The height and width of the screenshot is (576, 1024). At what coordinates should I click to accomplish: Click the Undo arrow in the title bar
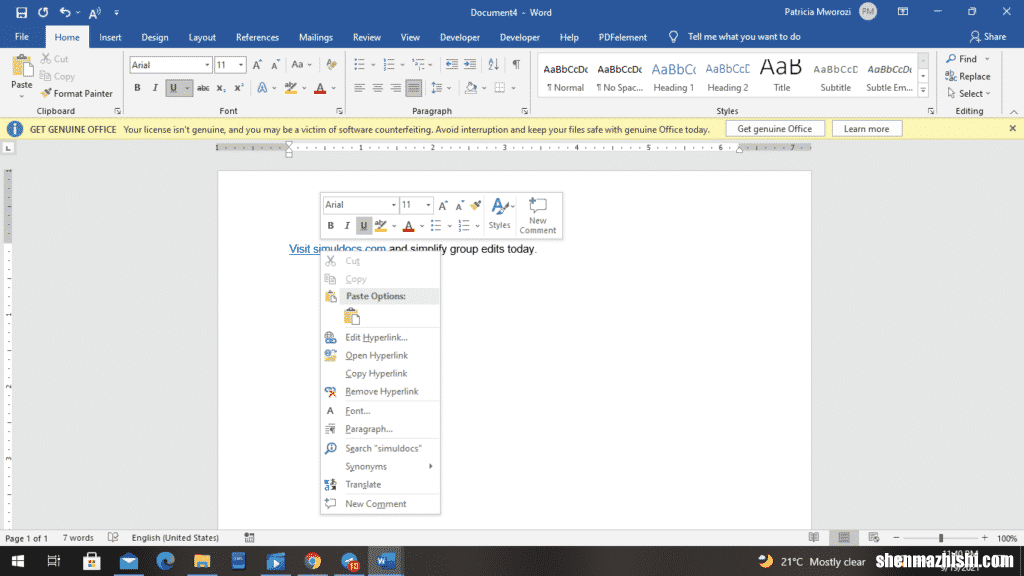(x=65, y=12)
